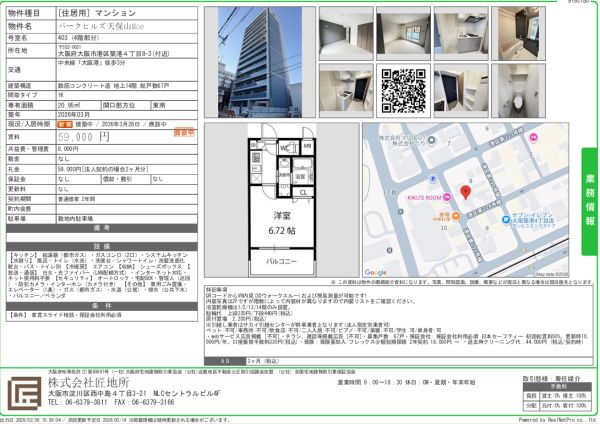Click the 東南 orientation value
The width and height of the screenshot is (600, 424).
[x=159, y=105]
